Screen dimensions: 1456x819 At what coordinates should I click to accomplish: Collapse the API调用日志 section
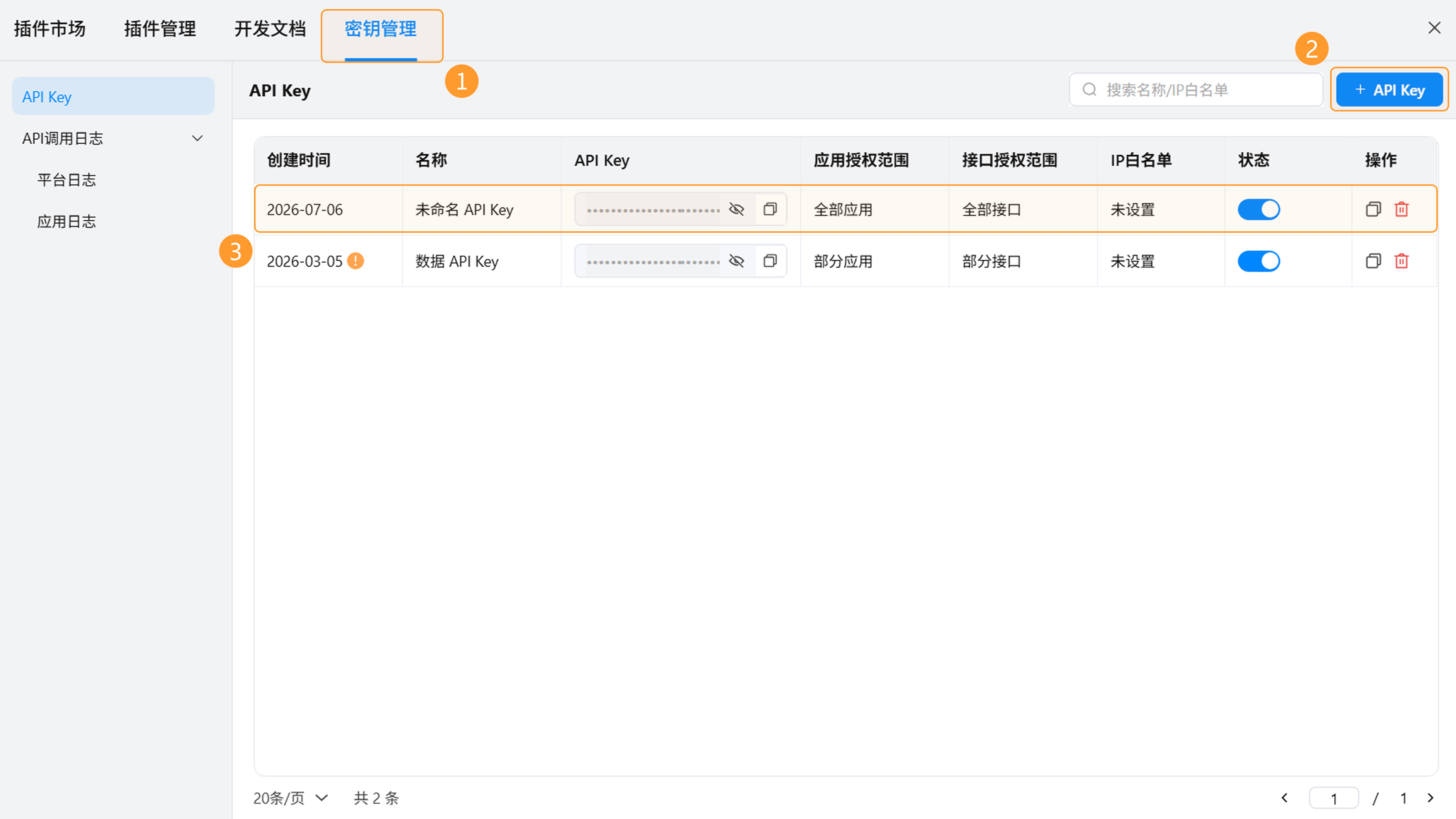tap(197, 138)
